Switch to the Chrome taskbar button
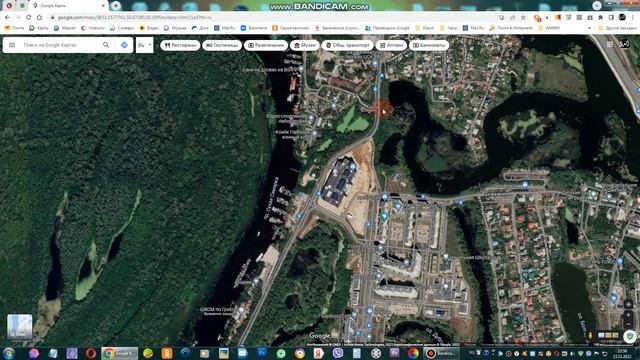 point(120,353)
